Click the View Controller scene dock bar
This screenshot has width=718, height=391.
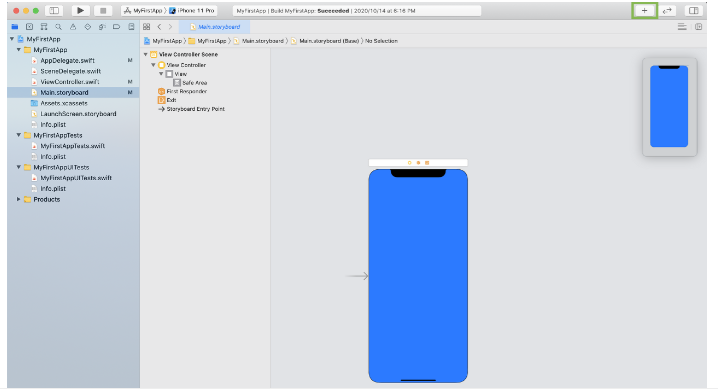pyautogui.click(x=418, y=163)
